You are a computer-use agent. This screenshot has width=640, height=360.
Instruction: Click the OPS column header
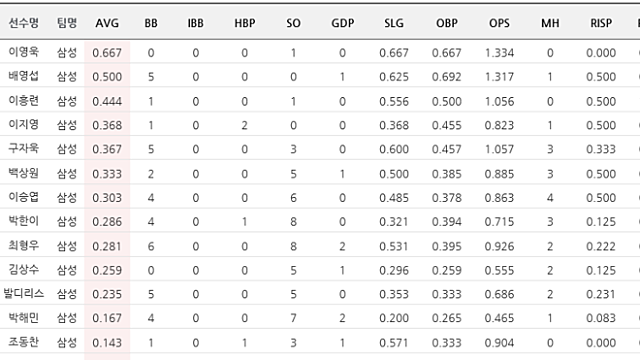point(499,23)
